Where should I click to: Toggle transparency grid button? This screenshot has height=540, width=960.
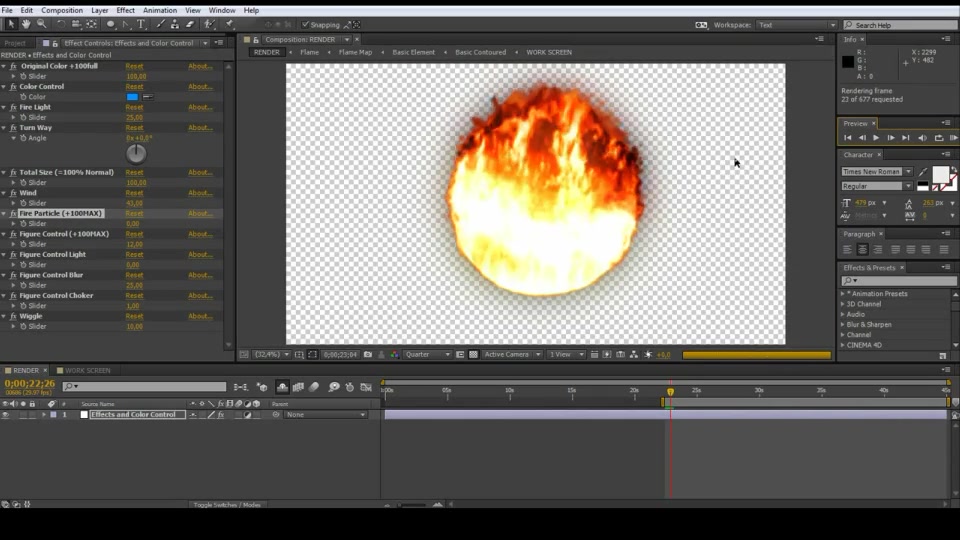coord(473,354)
